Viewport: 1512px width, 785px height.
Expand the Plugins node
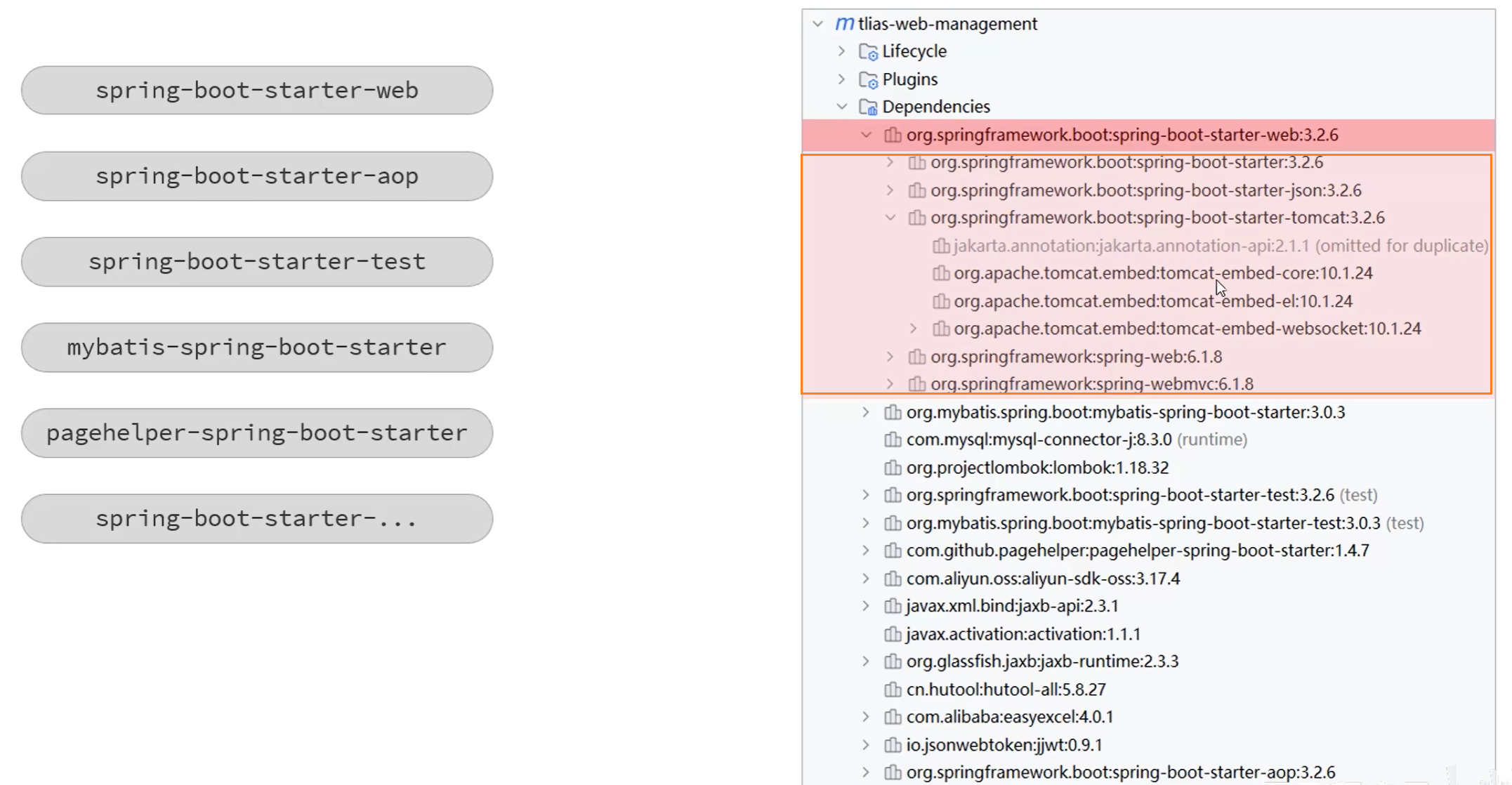(841, 79)
